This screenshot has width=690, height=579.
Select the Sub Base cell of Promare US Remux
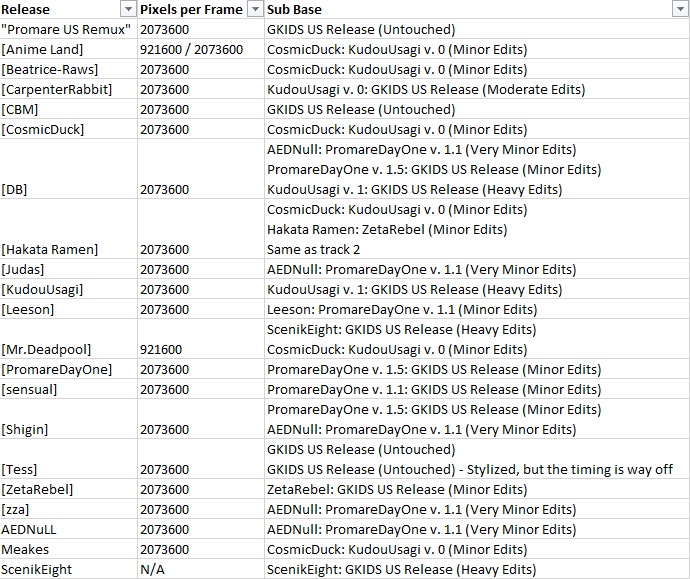tap(477, 29)
